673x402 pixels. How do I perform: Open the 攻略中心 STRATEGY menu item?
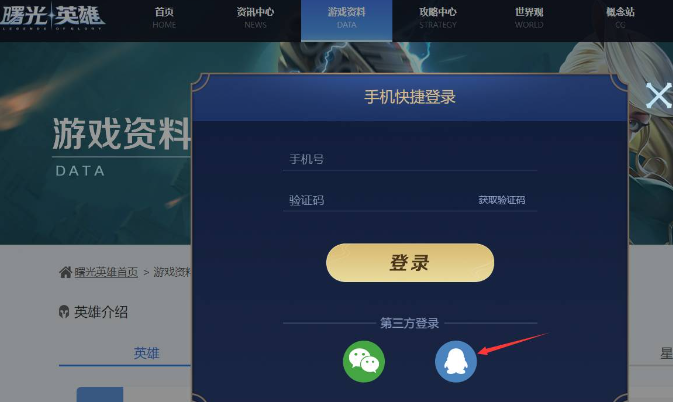click(x=438, y=18)
